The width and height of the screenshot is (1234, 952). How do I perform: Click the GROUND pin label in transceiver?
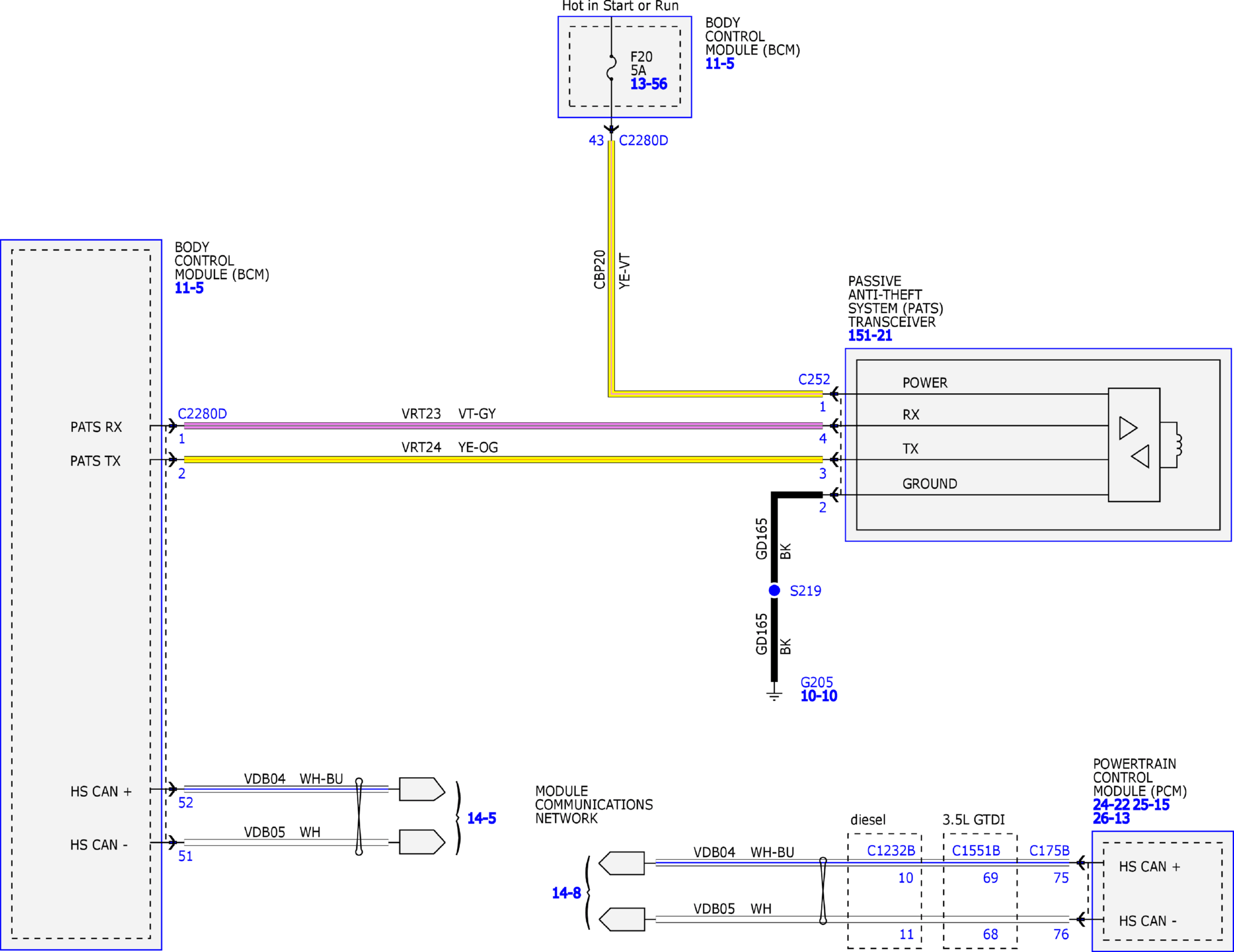[930, 484]
